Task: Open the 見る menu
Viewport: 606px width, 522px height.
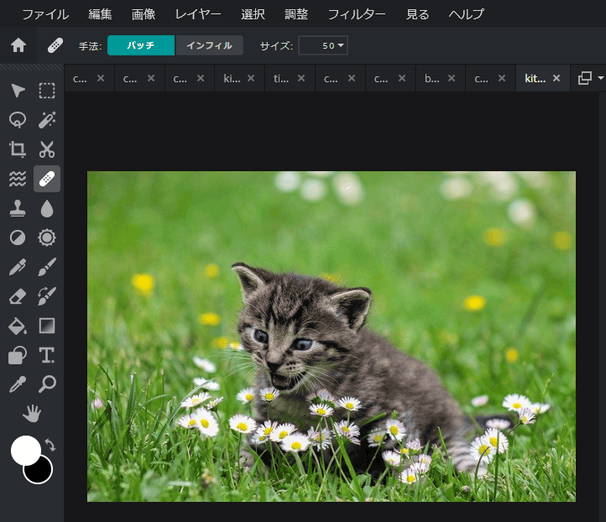Action: click(x=417, y=15)
